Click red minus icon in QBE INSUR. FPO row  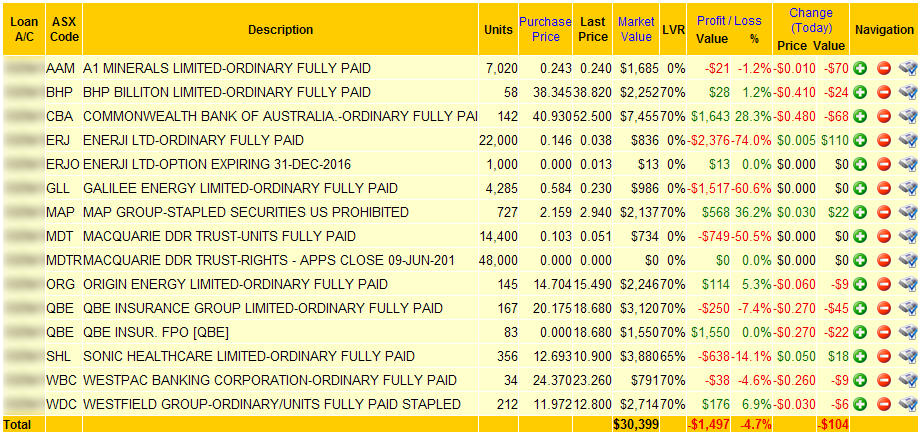point(884,333)
